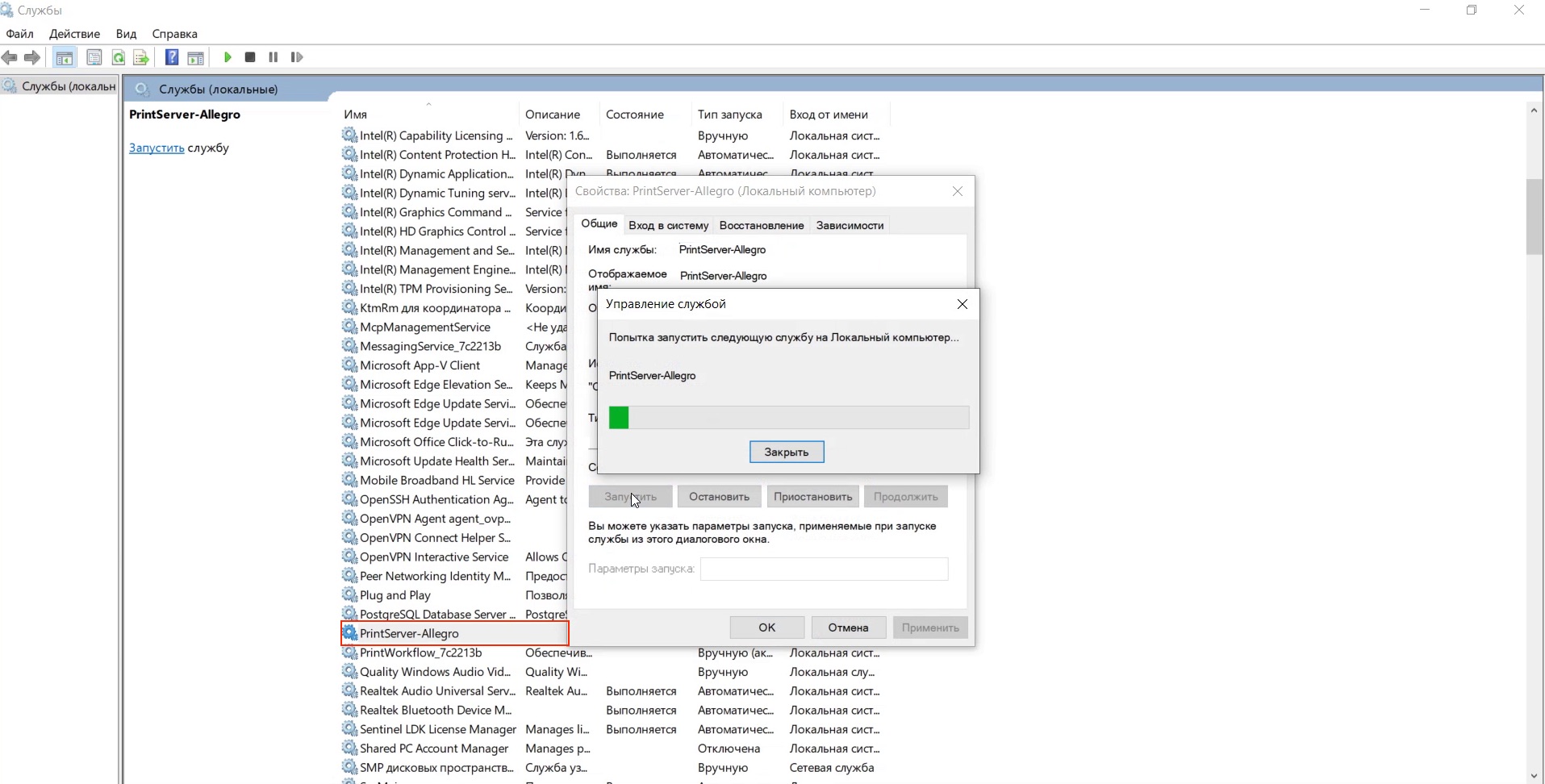Click the Sentinel LDK License Manager icon
The width and height of the screenshot is (1545, 784).
349,729
